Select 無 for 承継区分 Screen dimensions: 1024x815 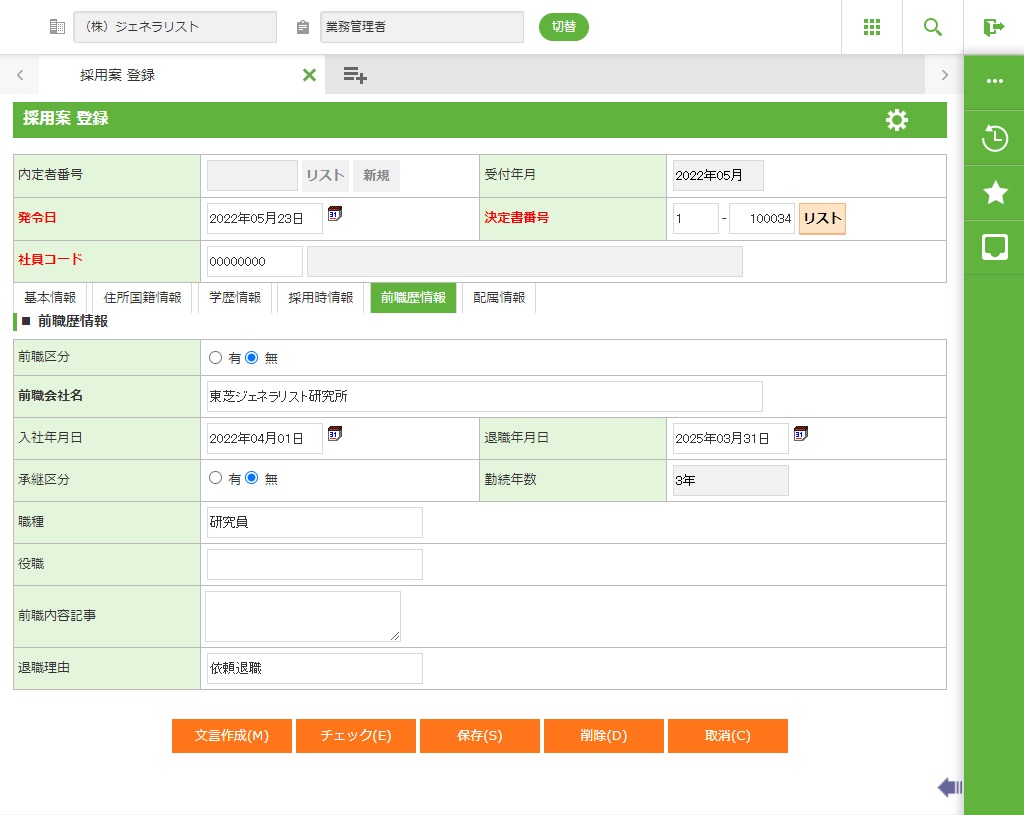tap(252, 478)
